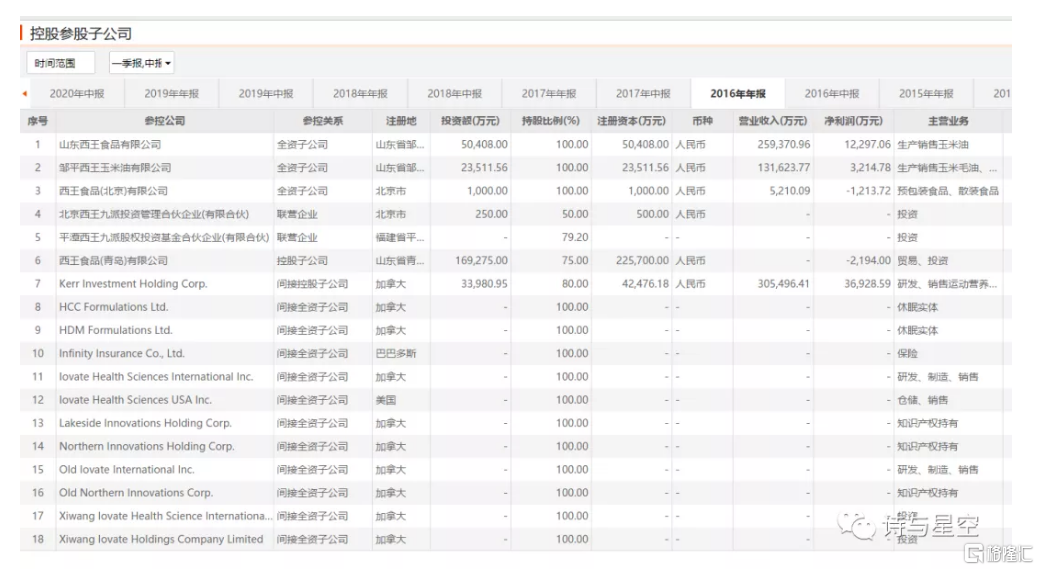Select Xiwang Iovate Holdings Company Limited row
Image resolution: width=1039 pixels, height=570 pixels.
pyautogui.click(x=516, y=539)
